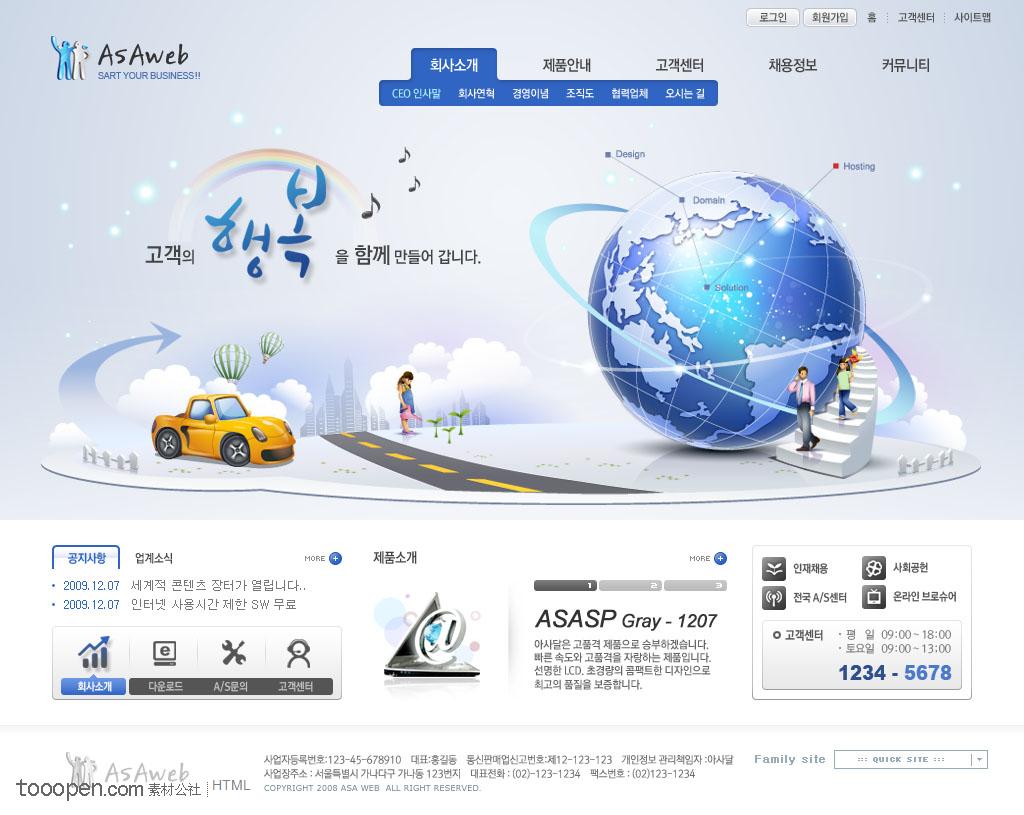
Task: Click the plus icon next to notice MORE
Action: point(335,558)
